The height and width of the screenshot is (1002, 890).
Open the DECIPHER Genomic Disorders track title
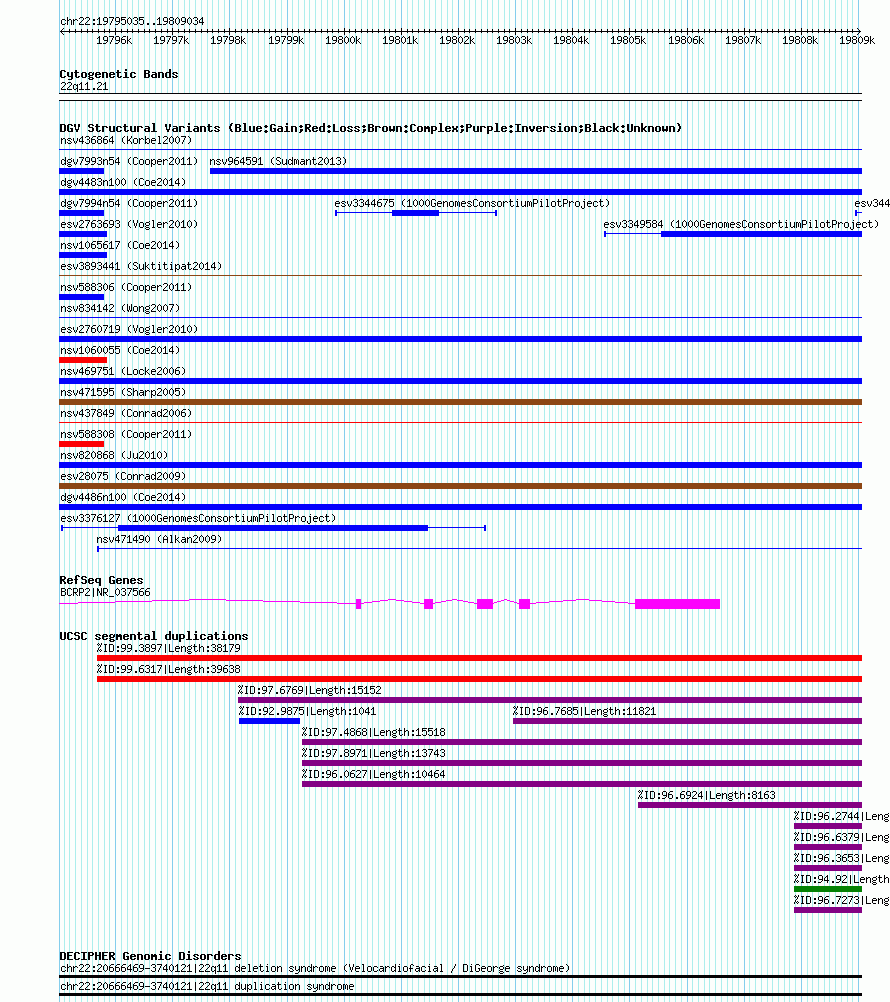tap(150, 957)
